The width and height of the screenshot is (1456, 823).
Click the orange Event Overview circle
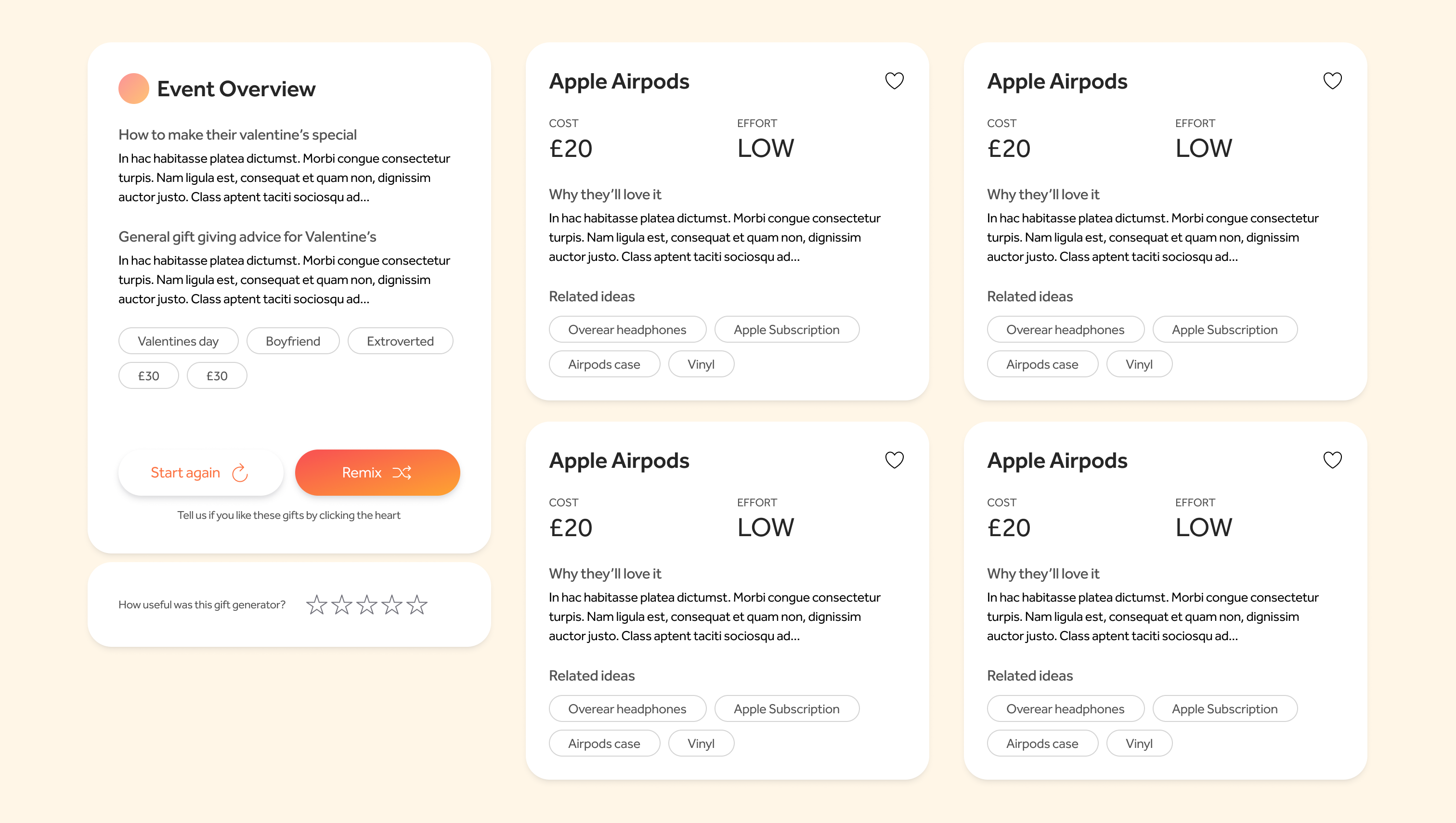[x=133, y=89]
